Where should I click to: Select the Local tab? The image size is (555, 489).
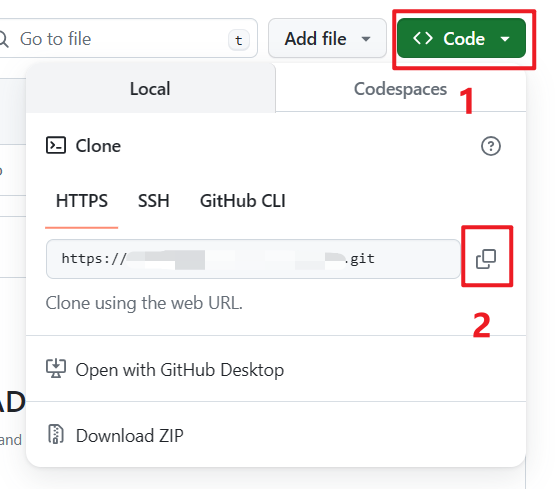tap(150, 89)
